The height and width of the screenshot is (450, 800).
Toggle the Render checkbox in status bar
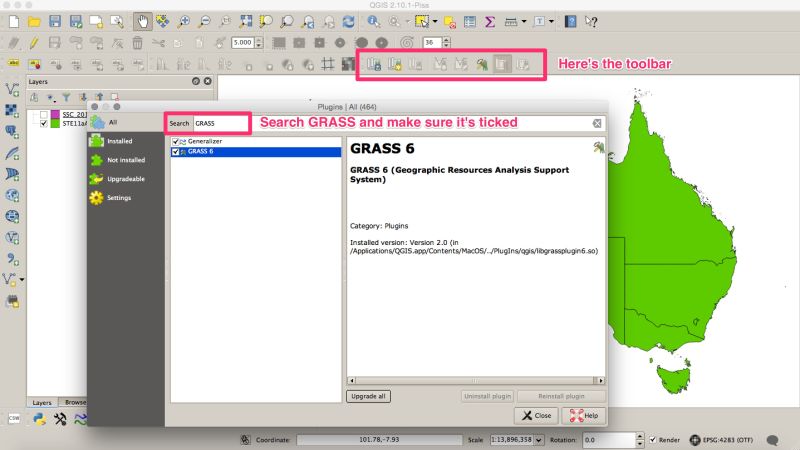point(653,439)
